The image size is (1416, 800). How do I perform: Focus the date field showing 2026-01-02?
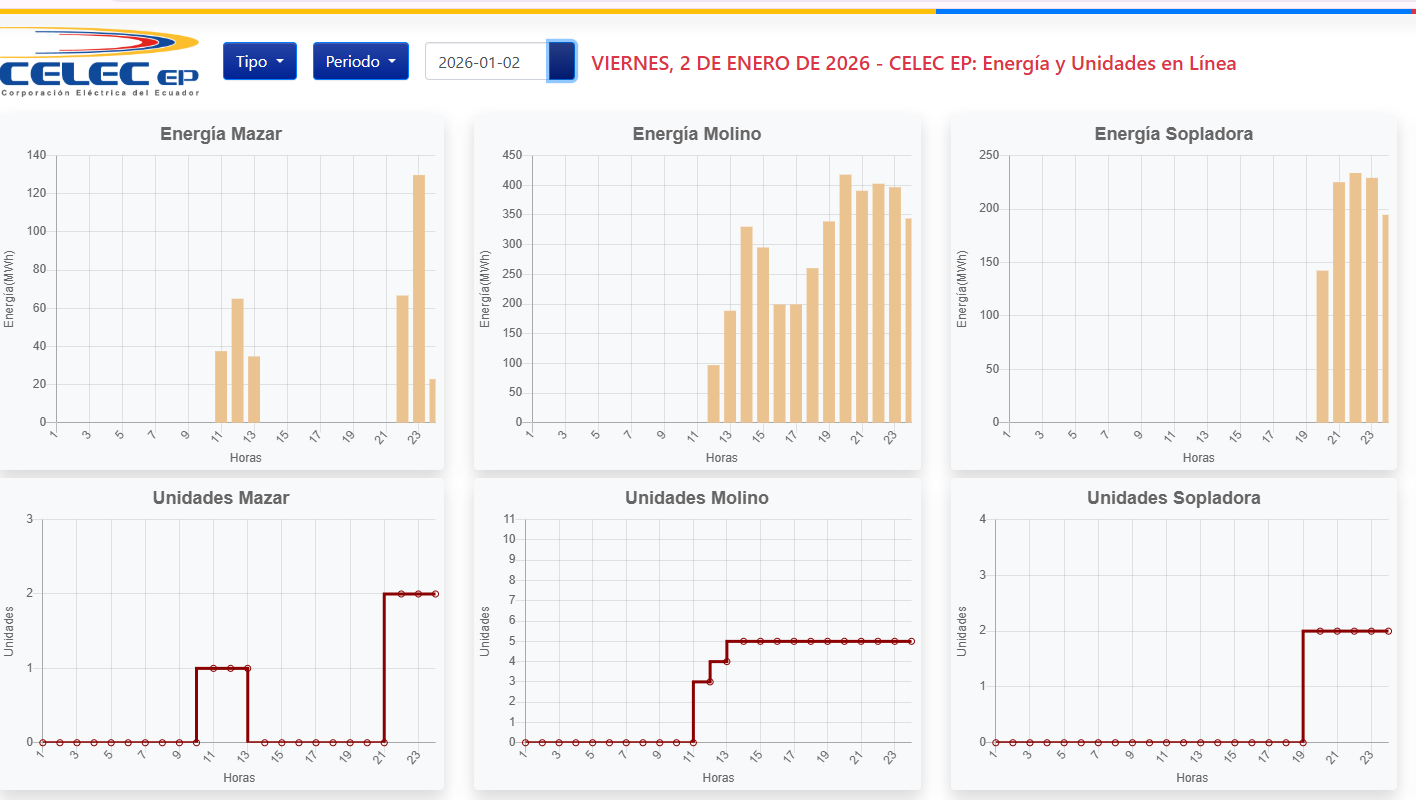(x=485, y=61)
